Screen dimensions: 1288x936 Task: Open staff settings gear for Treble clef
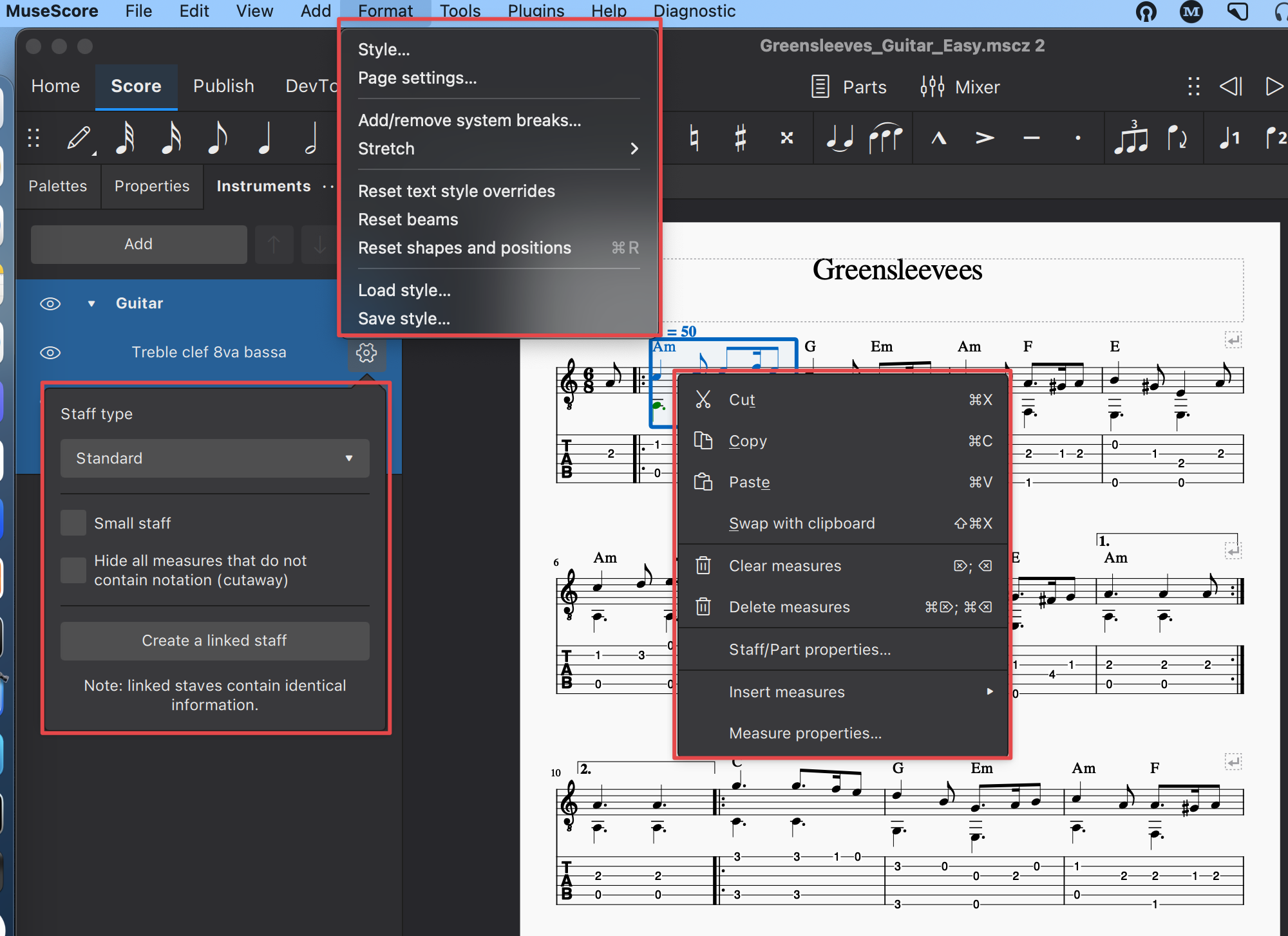point(366,352)
